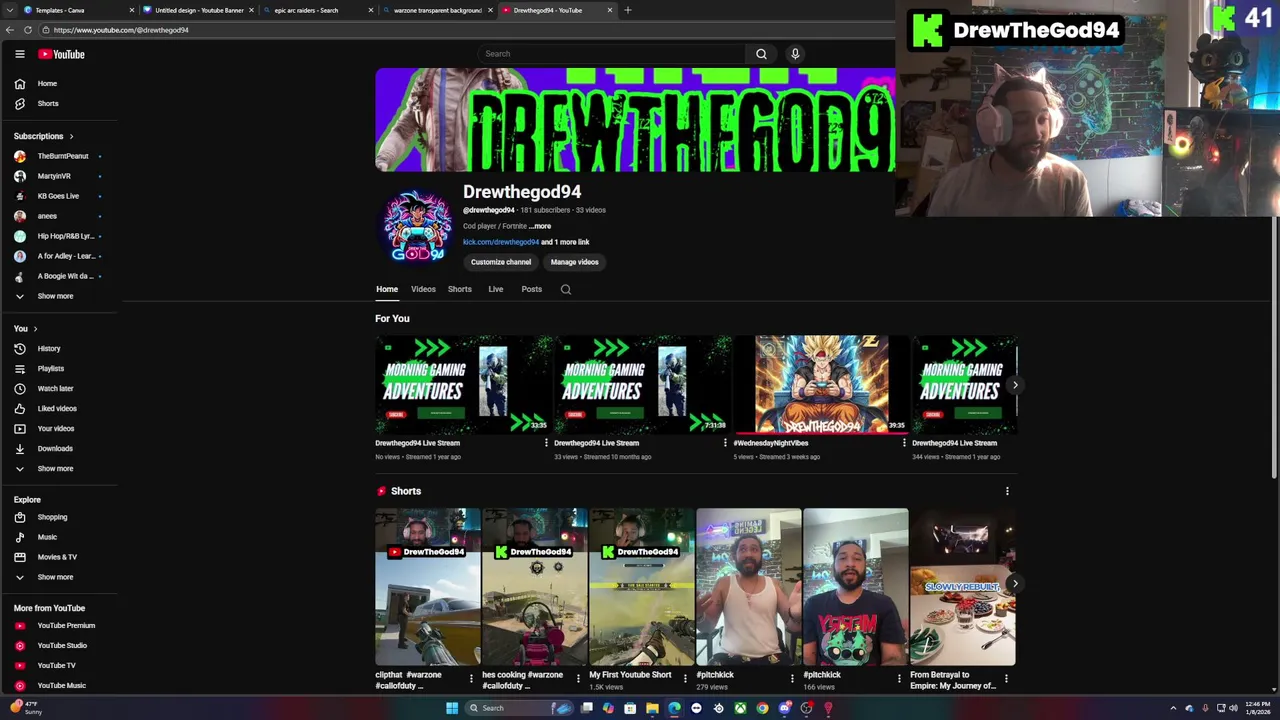Open #pitchkick short with 279 views
1280x720 pixels.
click(748, 587)
